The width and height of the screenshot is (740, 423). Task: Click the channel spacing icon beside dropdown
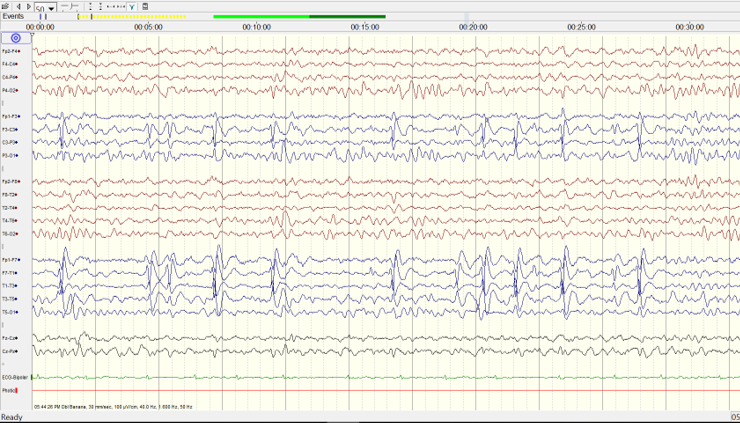click(68, 6)
